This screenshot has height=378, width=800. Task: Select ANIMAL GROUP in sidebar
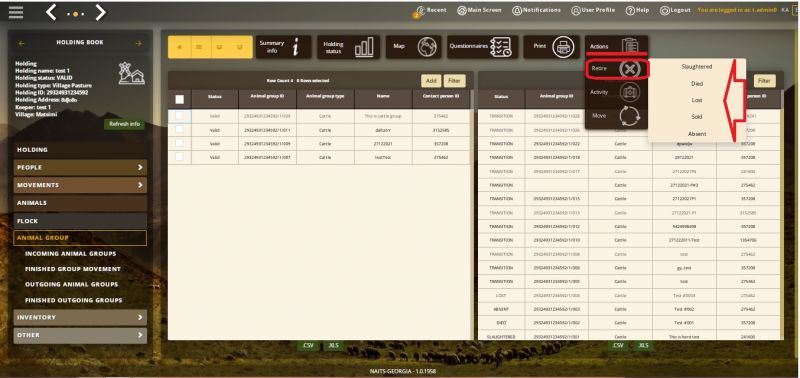click(x=80, y=238)
